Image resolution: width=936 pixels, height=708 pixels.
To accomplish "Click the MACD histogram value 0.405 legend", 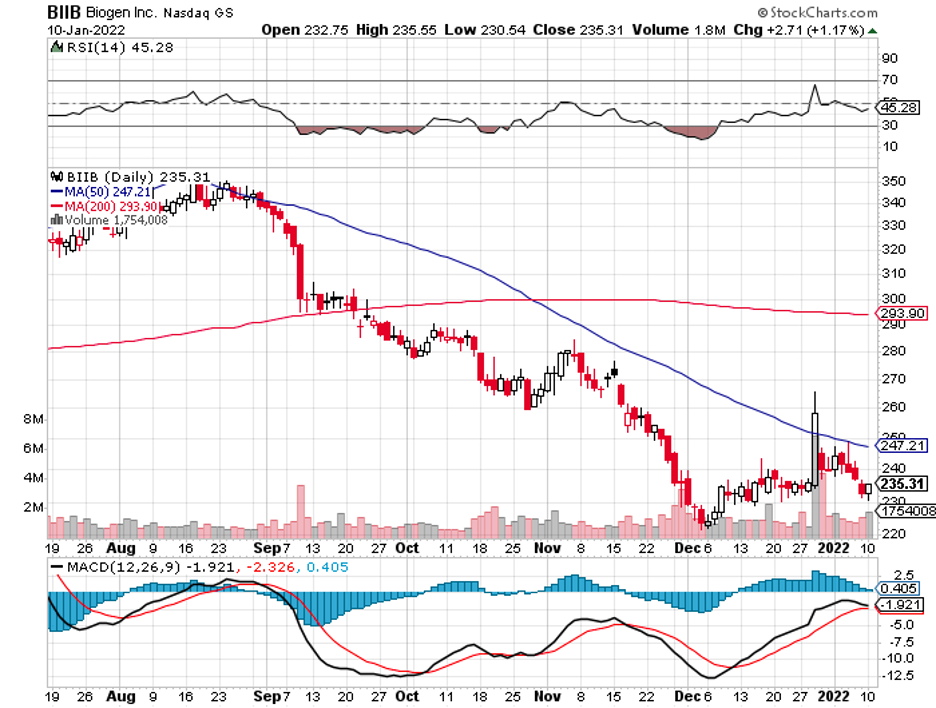I will 327,567.
